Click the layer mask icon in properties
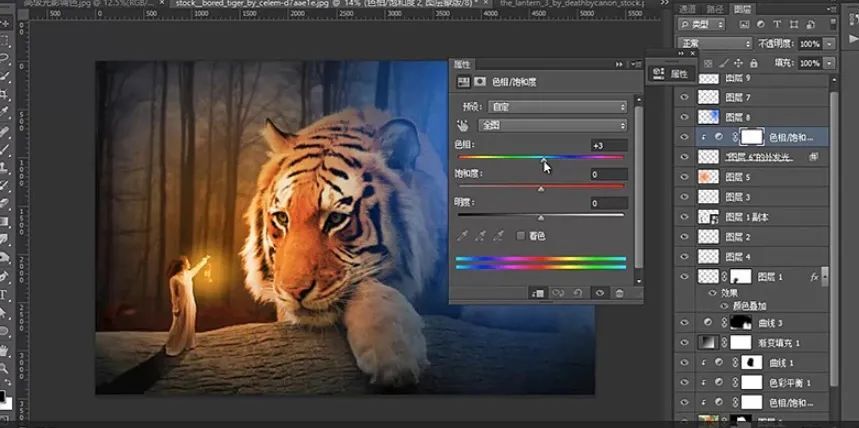Screen dimensions: 859x428 [x=480, y=82]
